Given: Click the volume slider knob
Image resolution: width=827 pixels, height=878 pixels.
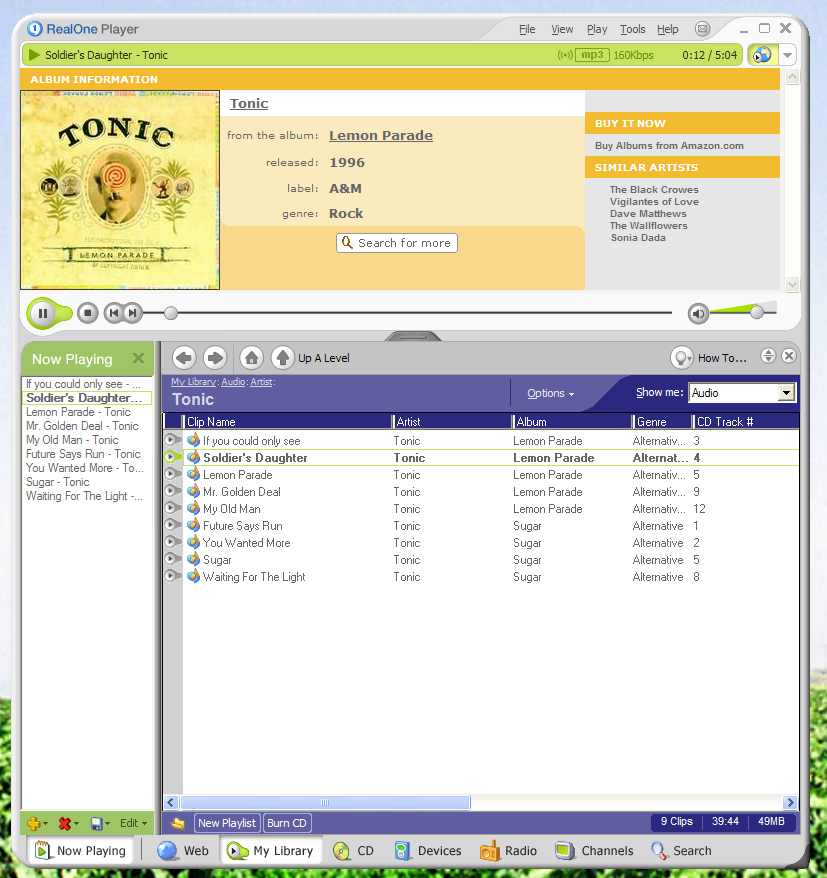Looking at the screenshot, I should 756,312.
